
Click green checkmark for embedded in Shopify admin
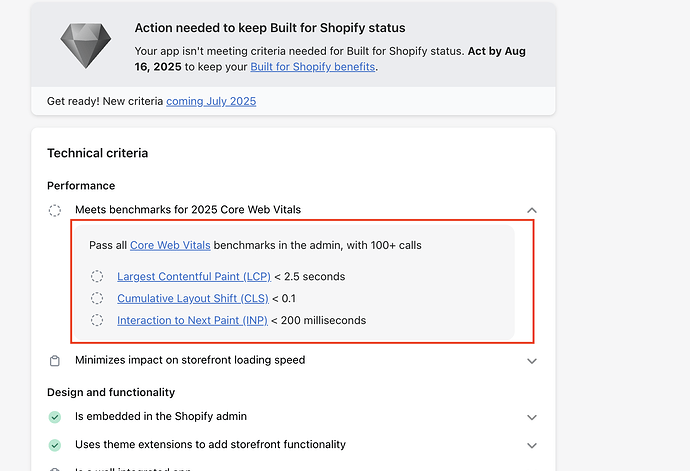[x=55, y=417]
